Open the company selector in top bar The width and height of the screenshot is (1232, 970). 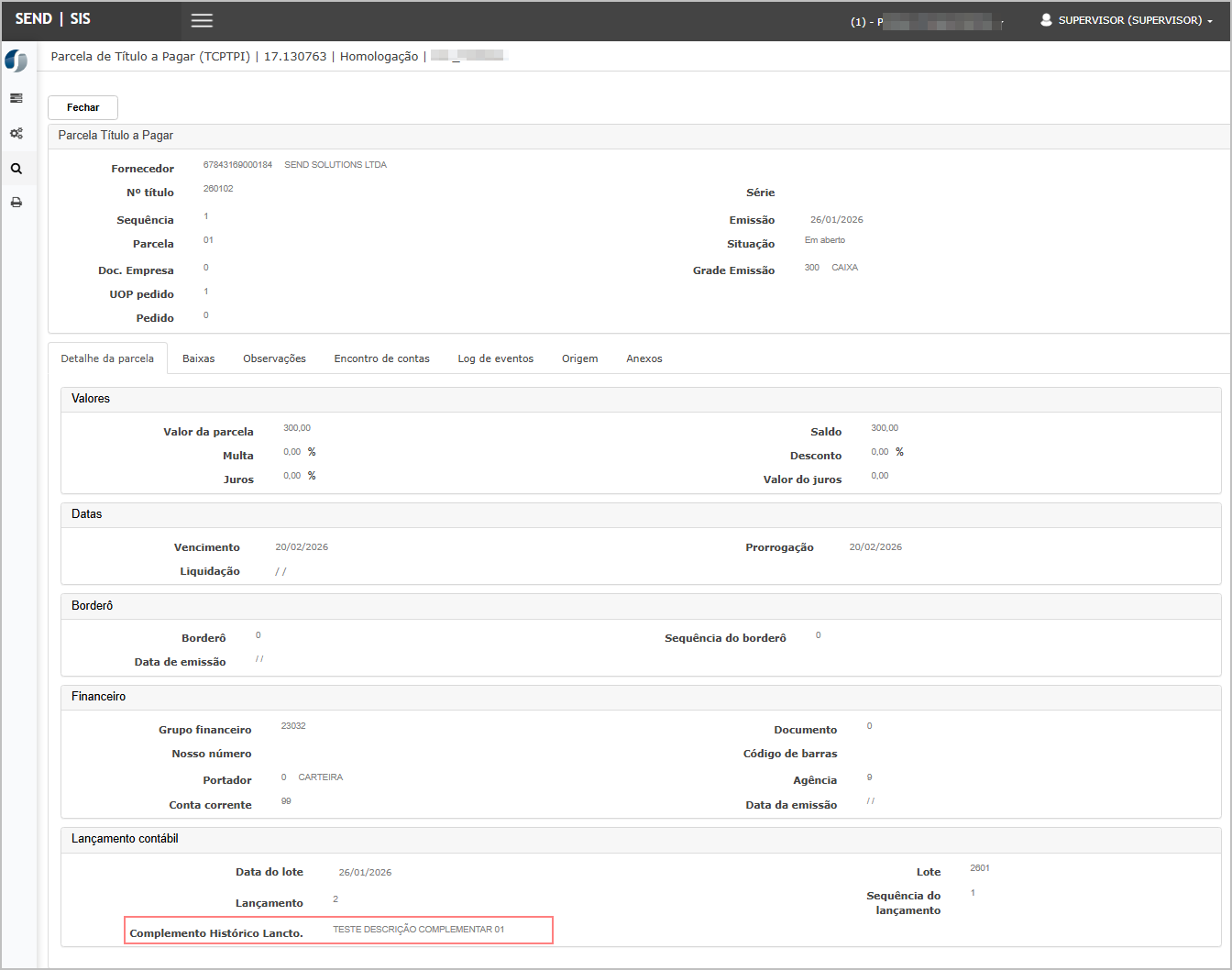928,22
